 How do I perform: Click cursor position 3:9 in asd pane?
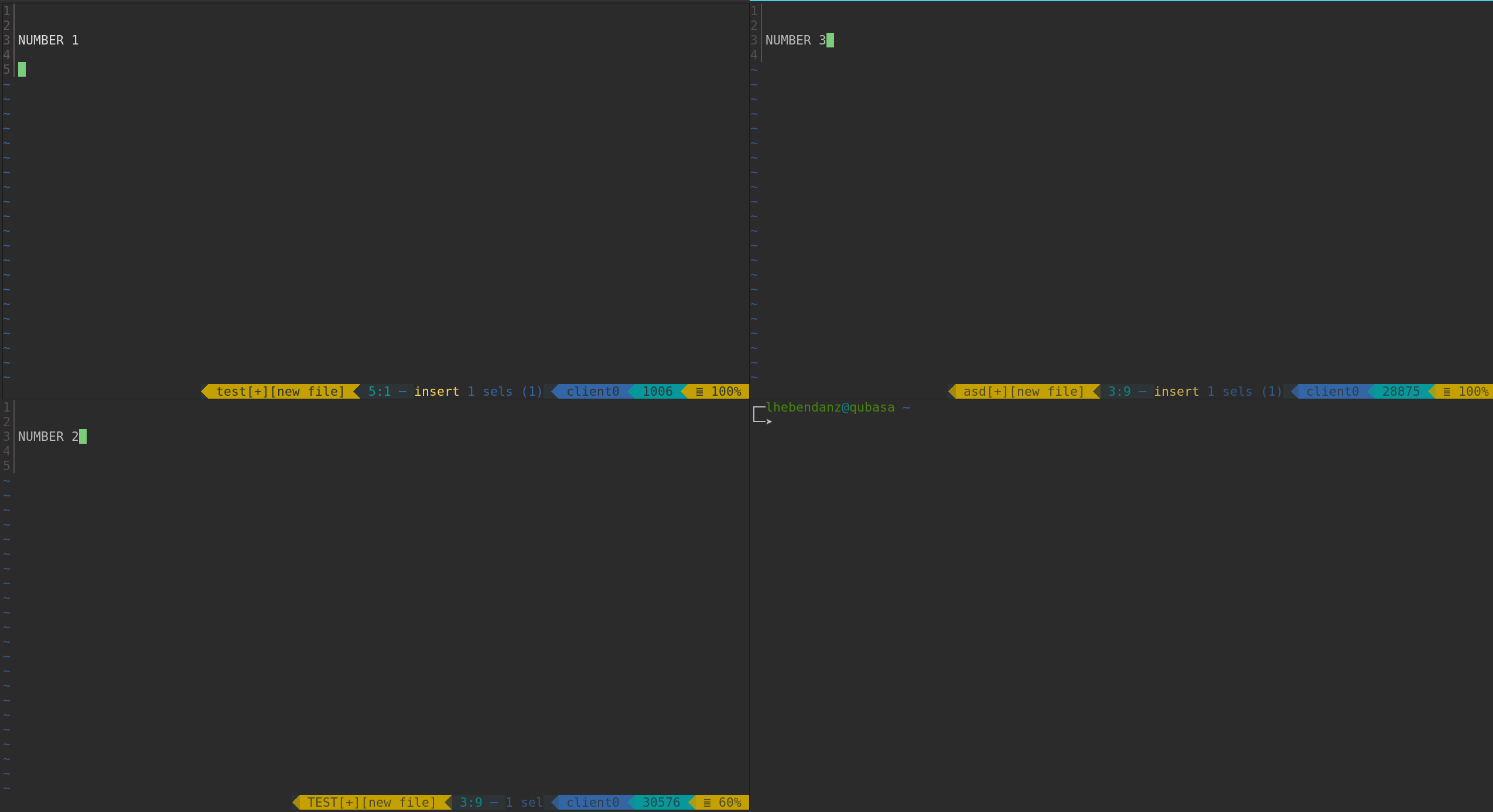click(x=1119, y=392)
